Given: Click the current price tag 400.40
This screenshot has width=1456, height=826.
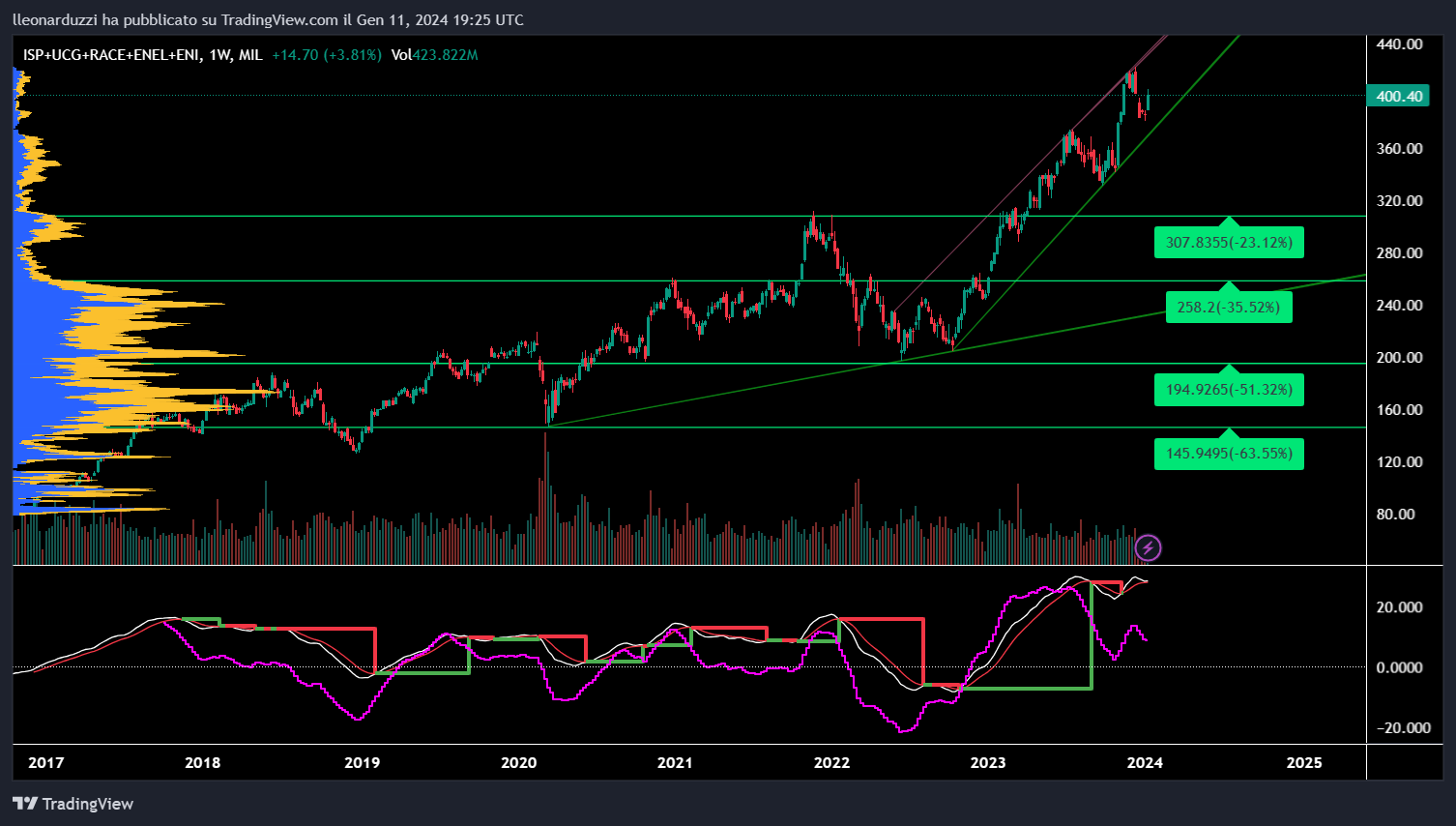Looking at the screenshot, I should tap(1399, 96).
